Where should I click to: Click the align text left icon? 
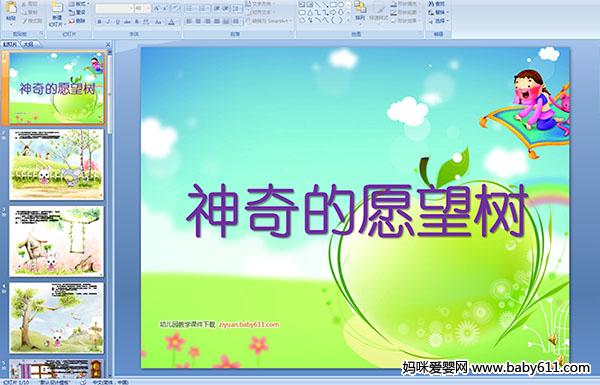click(189, 21)
